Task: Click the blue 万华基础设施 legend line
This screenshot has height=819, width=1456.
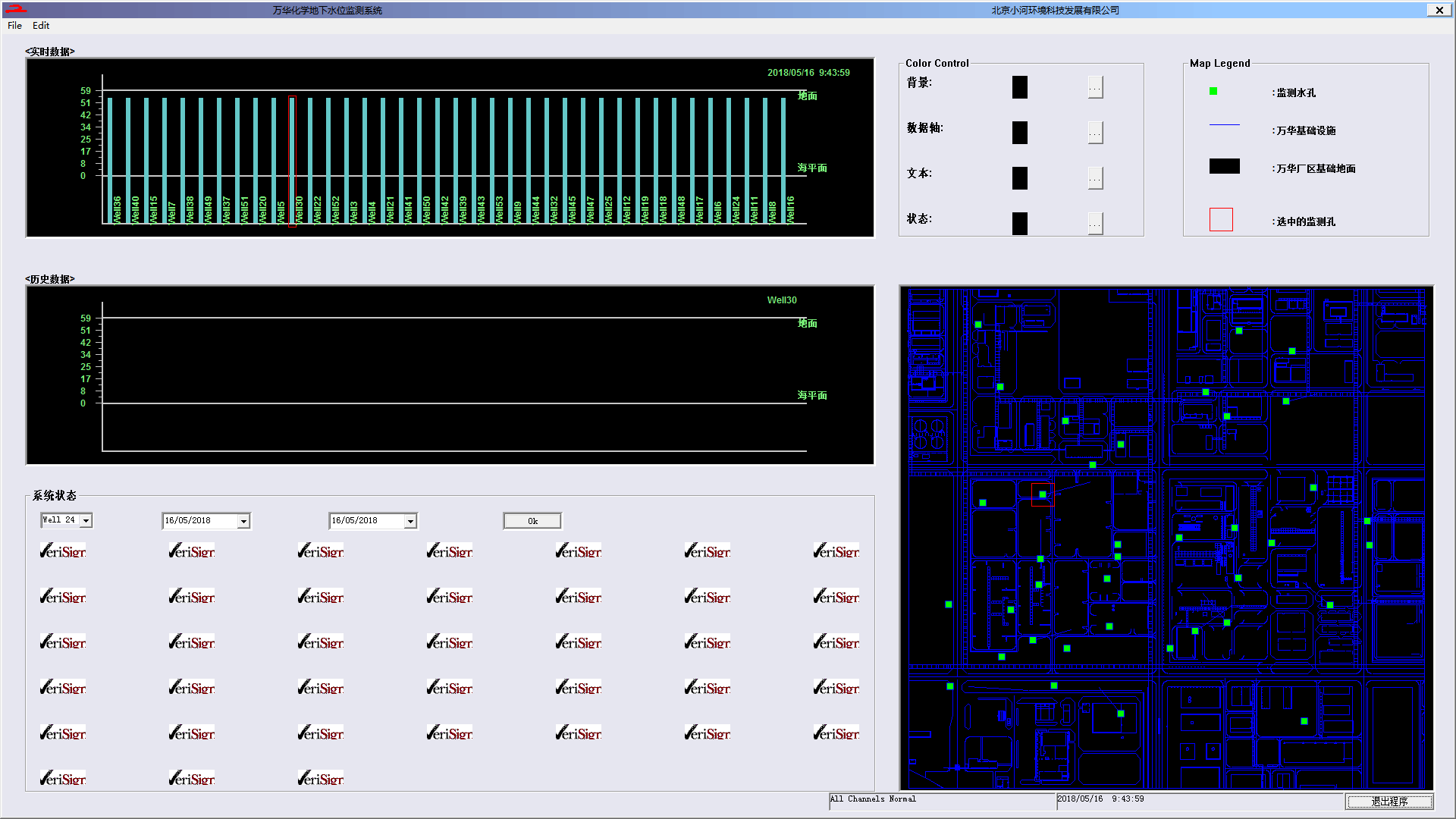Action: point(1225,124)
